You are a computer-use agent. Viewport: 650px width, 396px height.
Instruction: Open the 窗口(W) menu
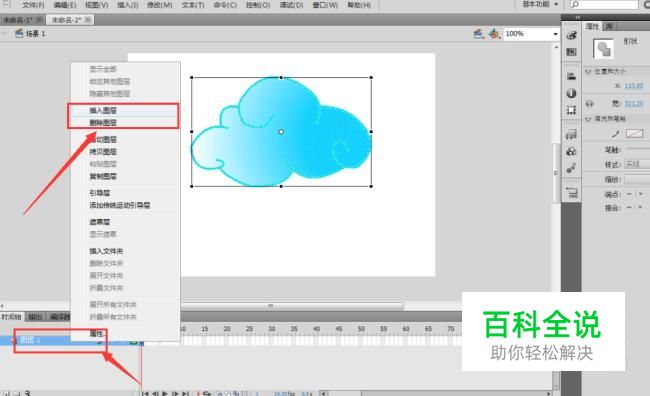(325, 5)
